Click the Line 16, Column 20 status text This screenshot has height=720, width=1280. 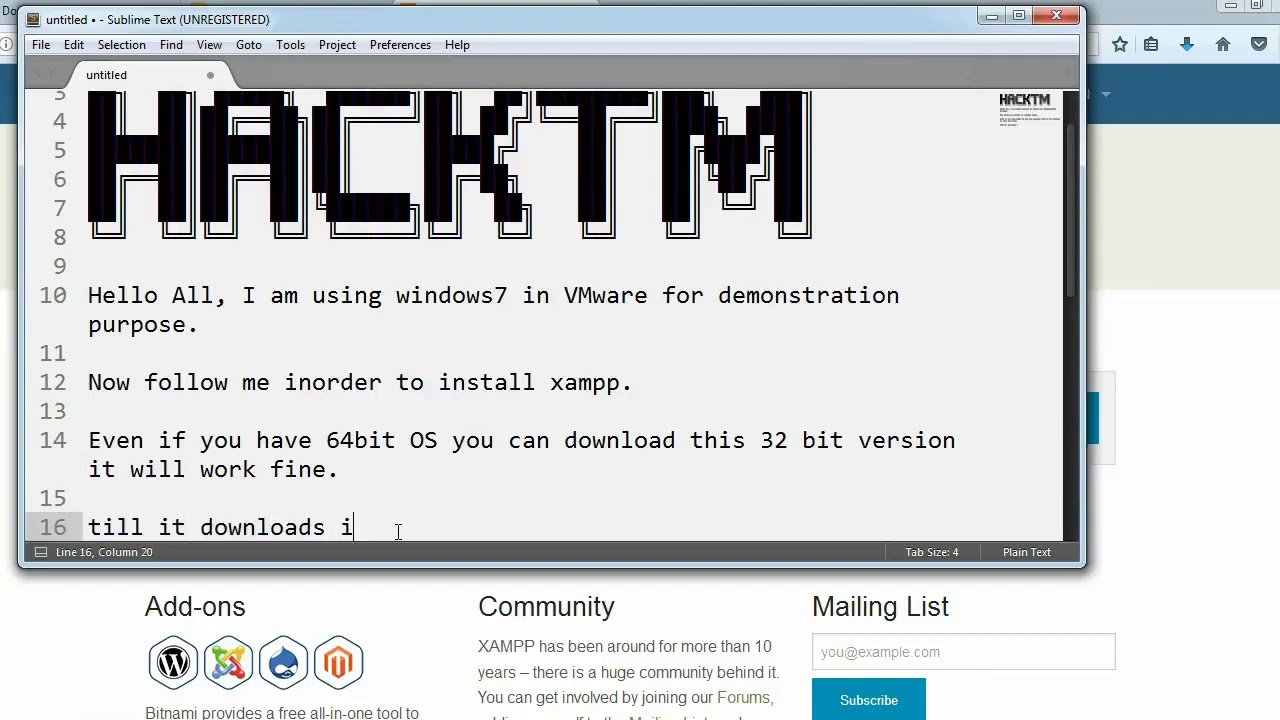[x=104, y=552]
